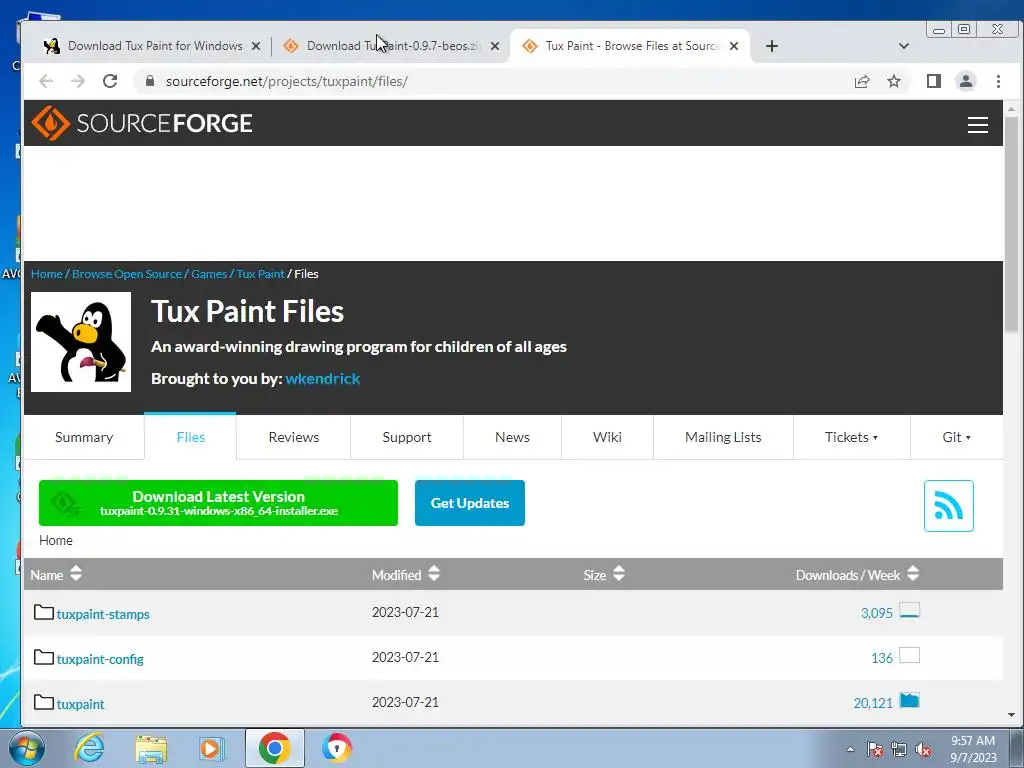Sort files by Downloads / Week arrows
The width and height of the screenshot is (1024, 768).
coord(913,574)
